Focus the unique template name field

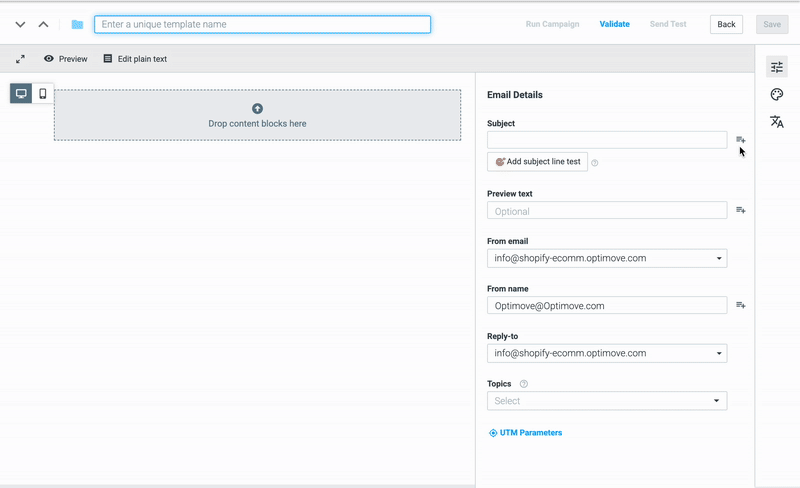pyautogui.click(x=262, y=25)
